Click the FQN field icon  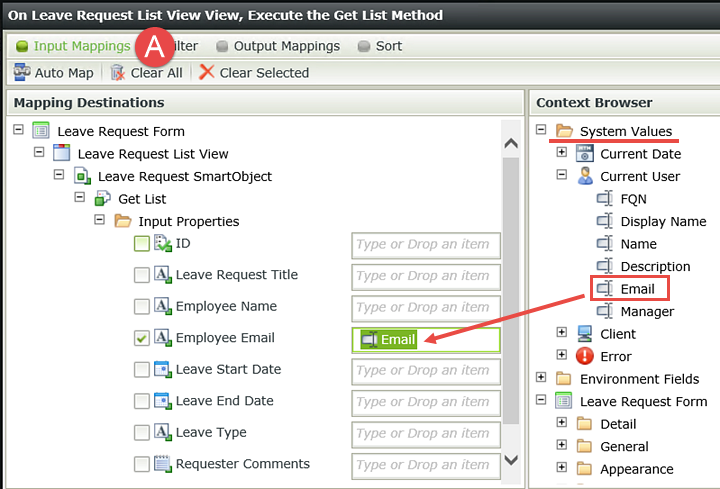605,198
